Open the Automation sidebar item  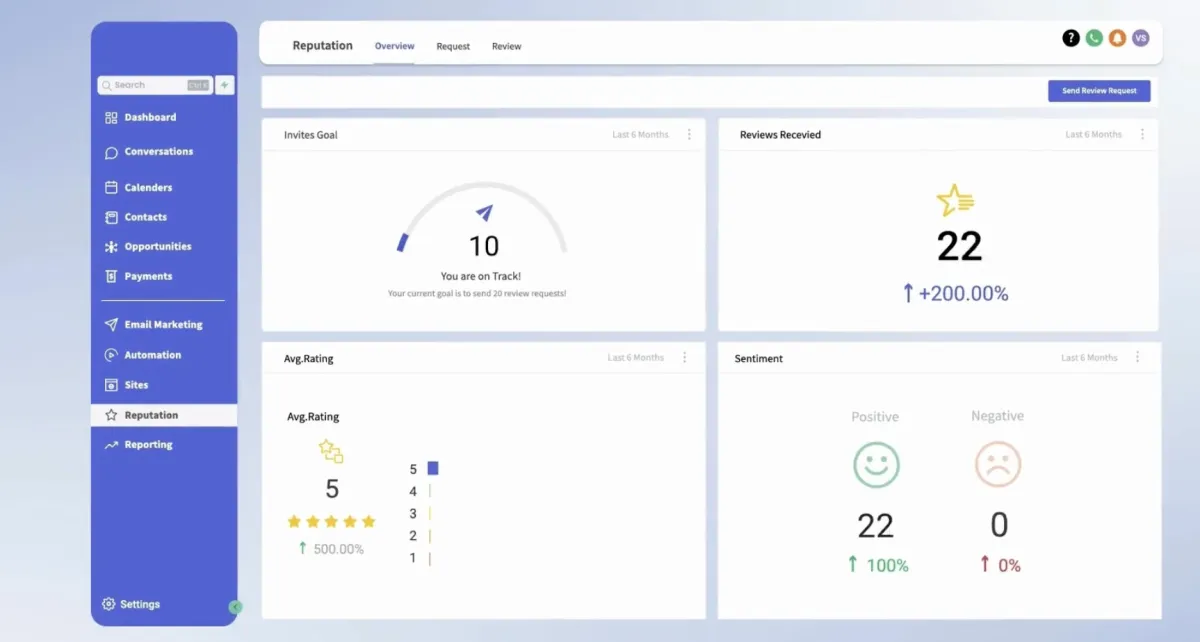[x=152, y=355]
